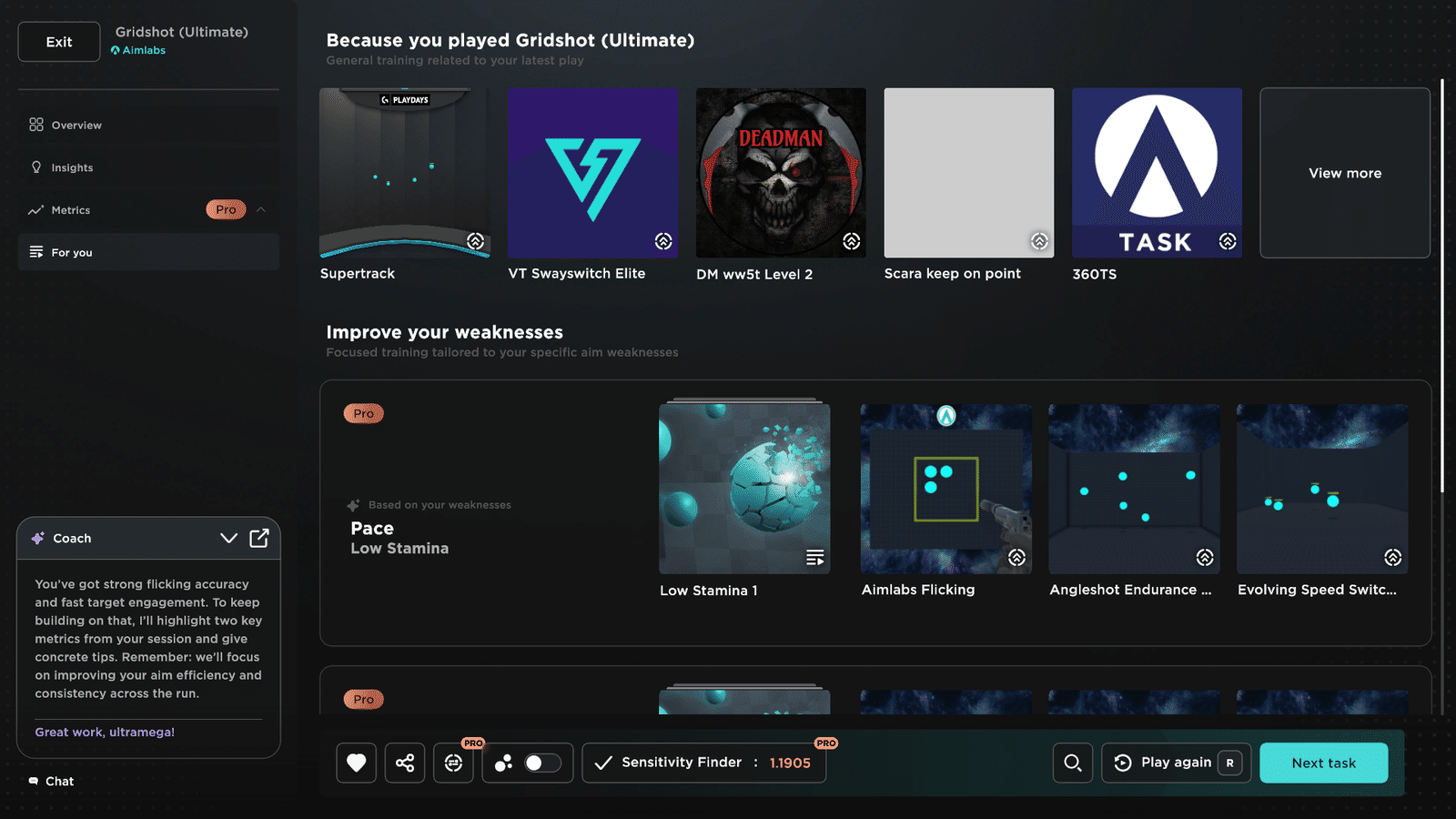1456x819 pixels.
Task: Click the badge icon on Scara thumbnail
Action: 1039,241
